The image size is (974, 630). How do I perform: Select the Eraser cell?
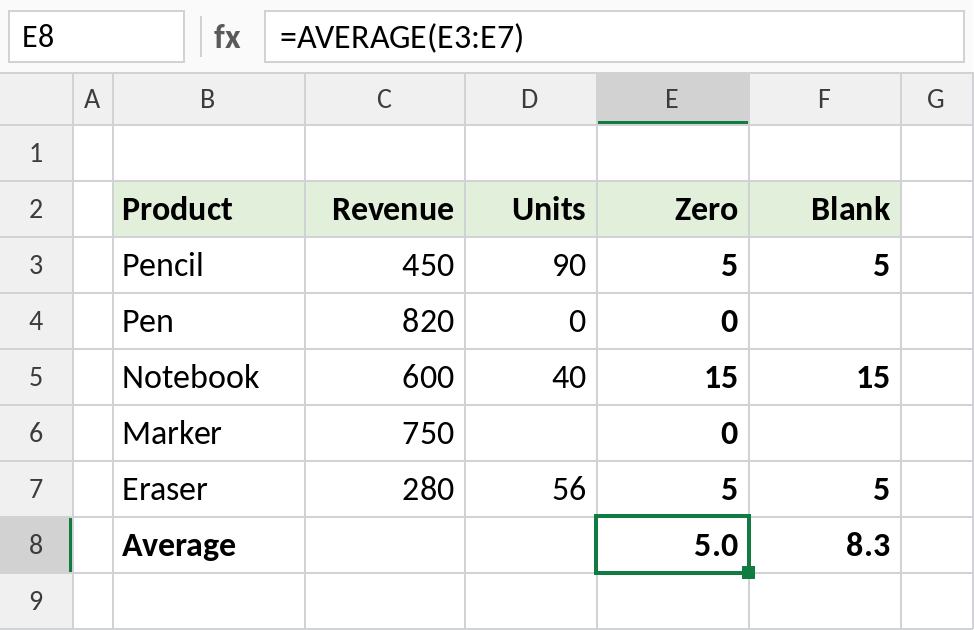pyautogui.click(x=209, y=488)
